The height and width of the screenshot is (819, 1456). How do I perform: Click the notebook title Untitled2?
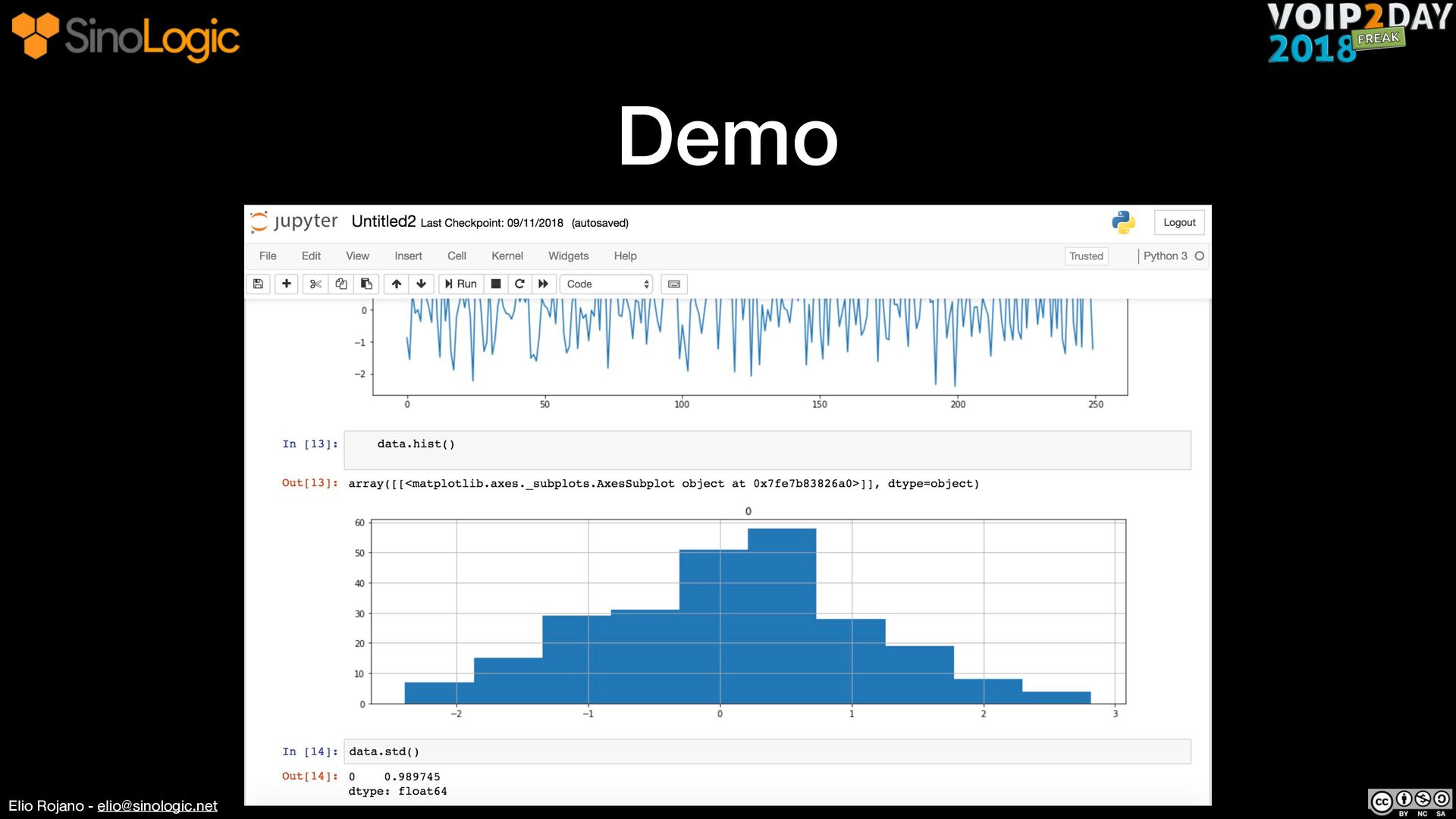383,221
